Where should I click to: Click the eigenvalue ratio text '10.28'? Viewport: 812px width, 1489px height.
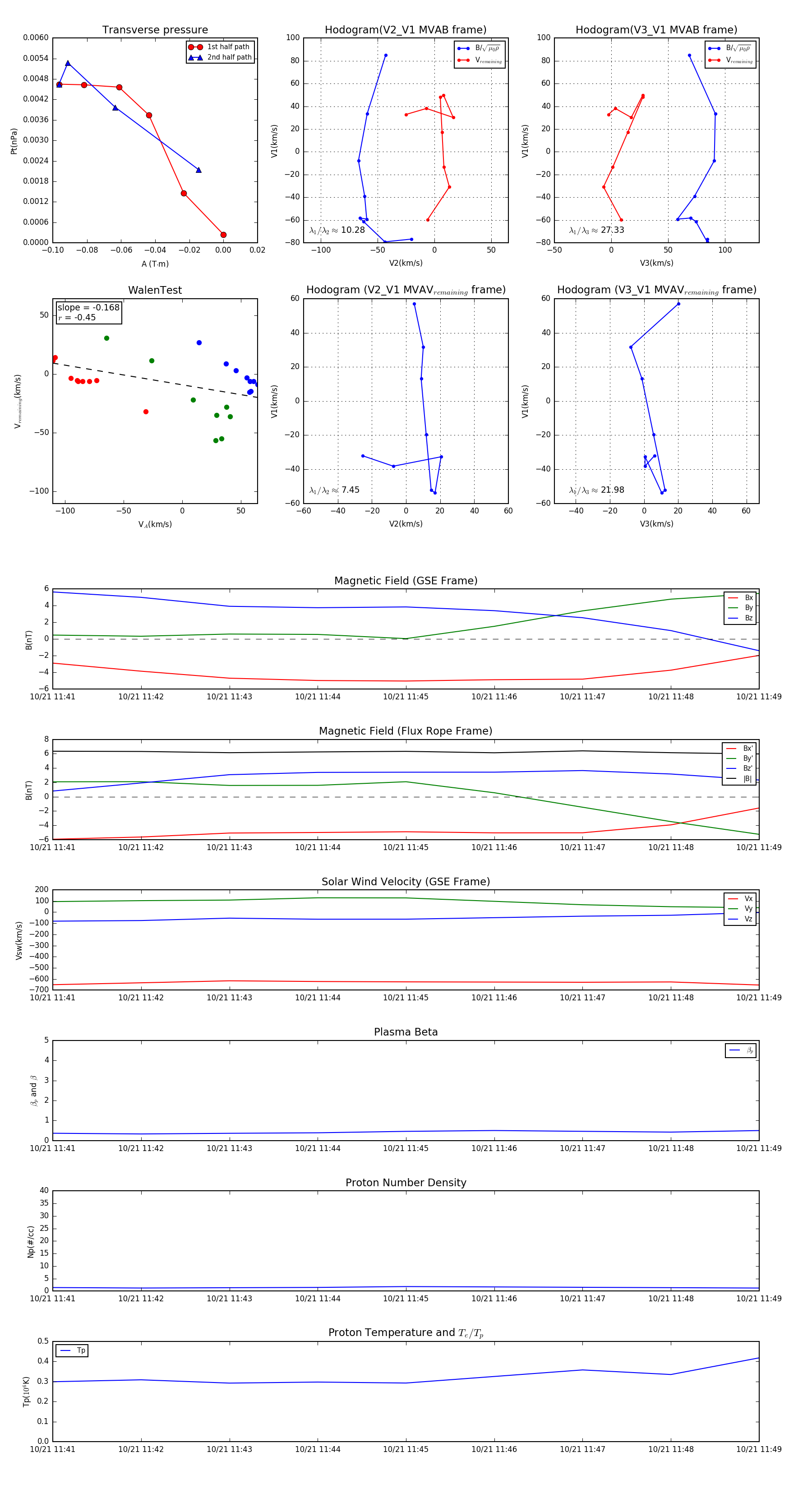click(353, 230)
